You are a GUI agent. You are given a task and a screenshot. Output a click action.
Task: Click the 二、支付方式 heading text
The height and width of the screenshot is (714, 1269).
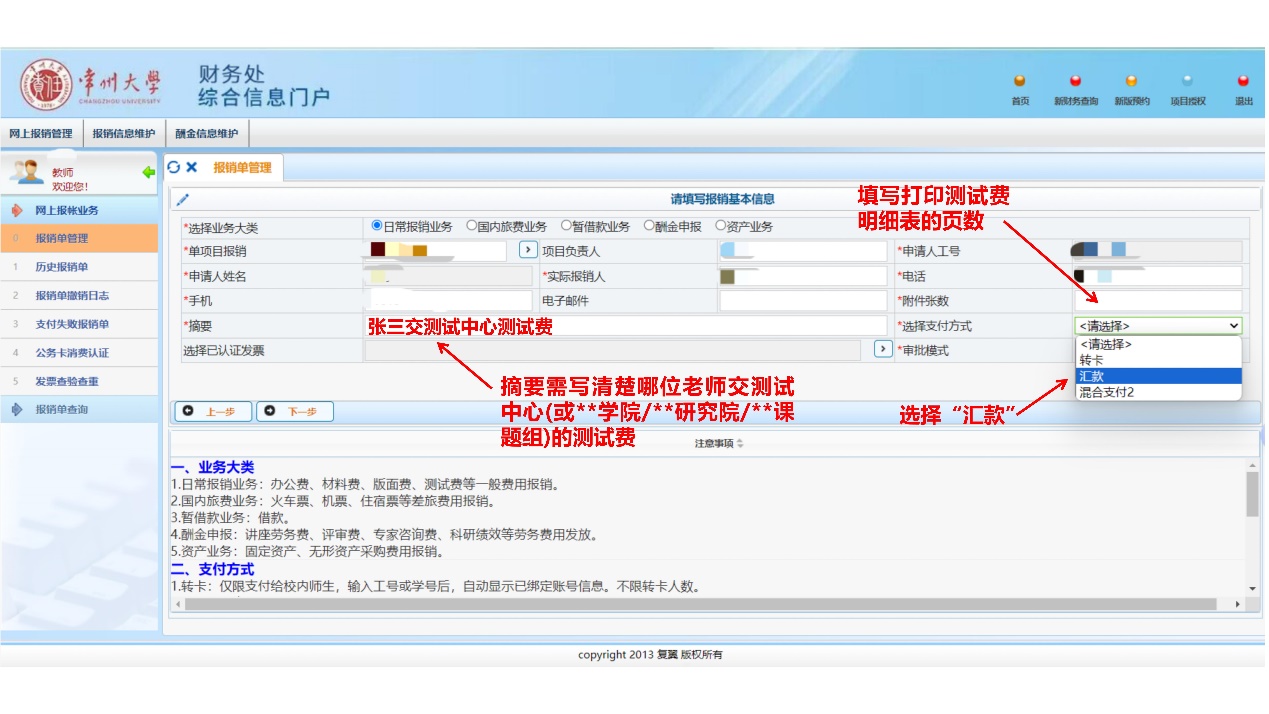tap(212, 569)
